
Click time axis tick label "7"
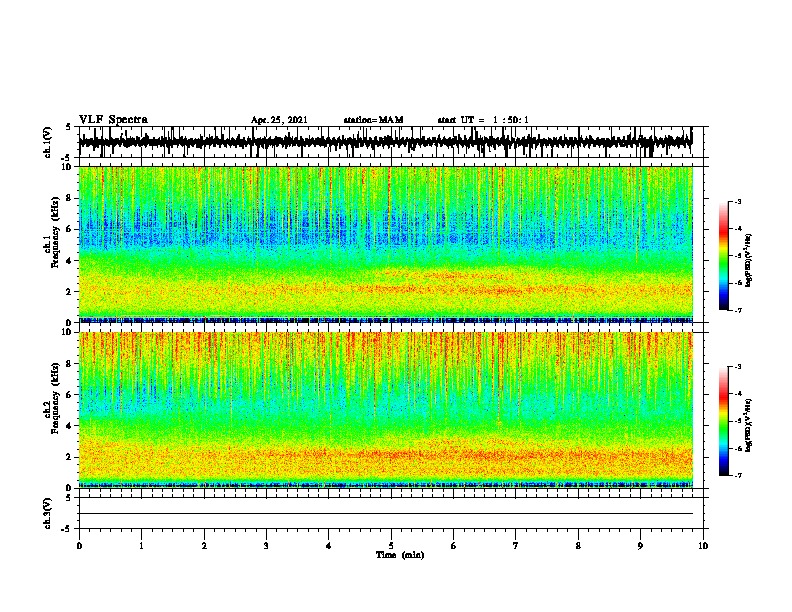coord(516,546)
